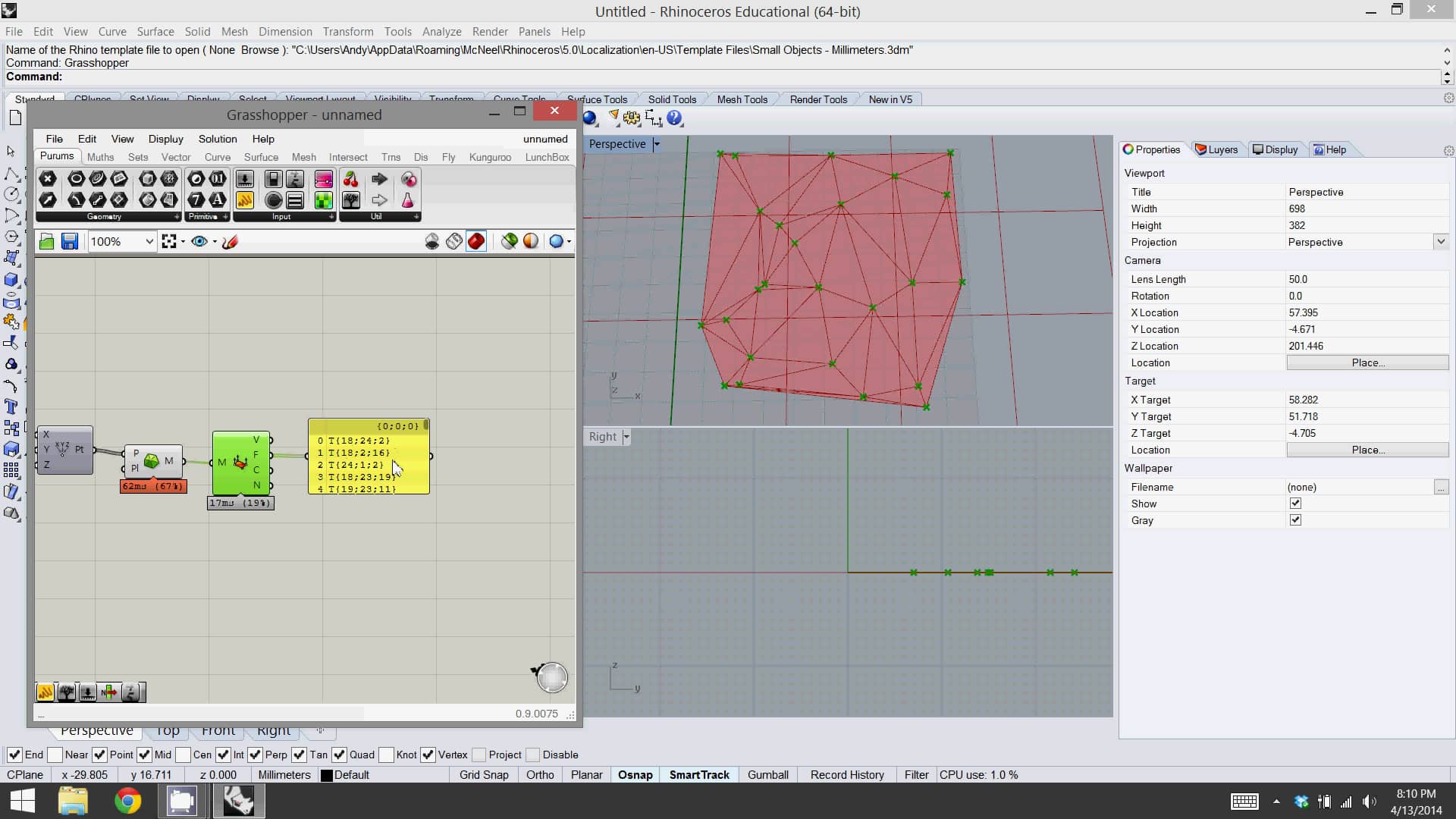1456x819 pixels.
Task: Open the Perspective viewport dropdown
Action: coord(657,144)
